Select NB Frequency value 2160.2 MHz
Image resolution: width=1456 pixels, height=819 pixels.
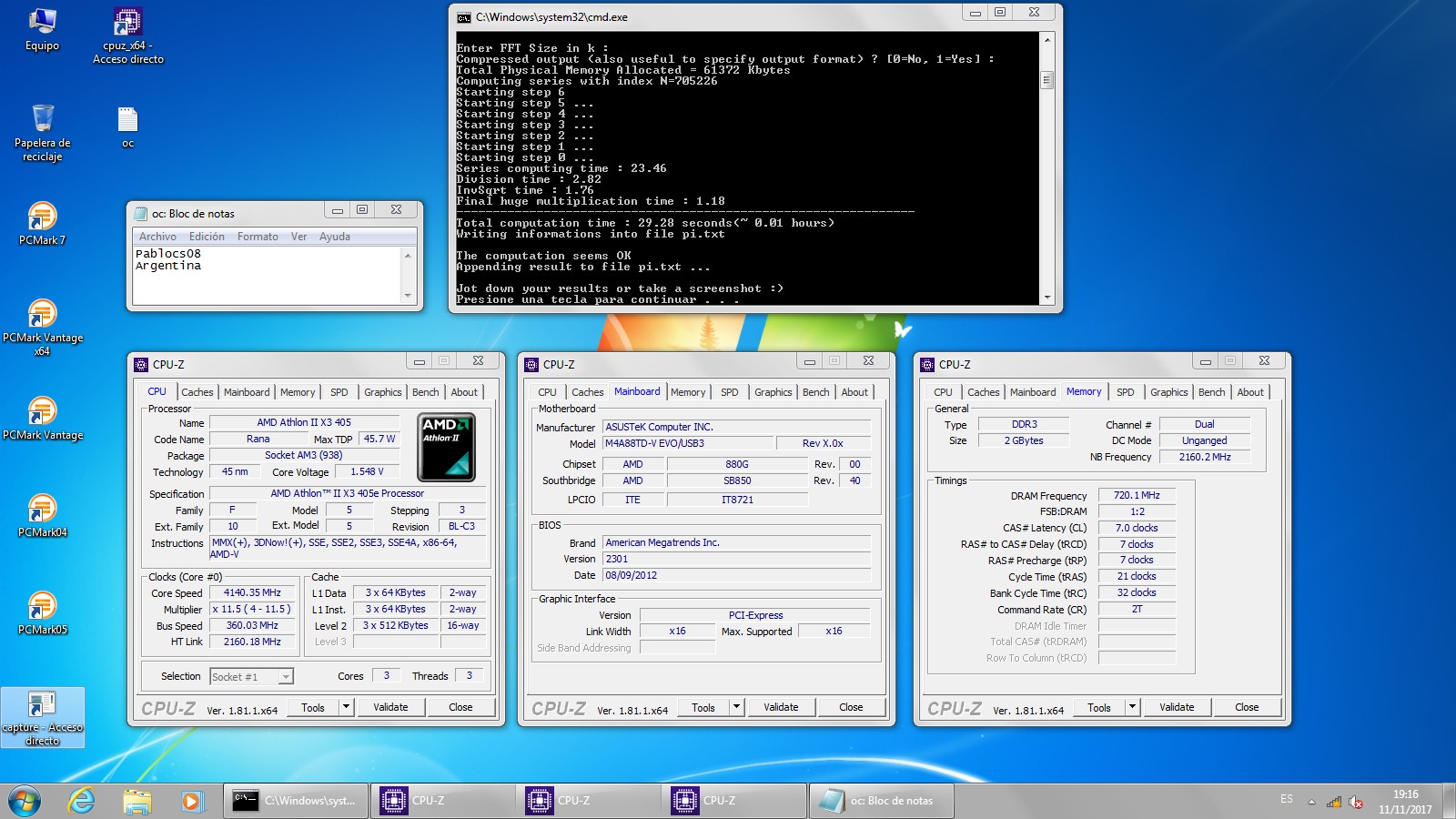coord(1204,457)
